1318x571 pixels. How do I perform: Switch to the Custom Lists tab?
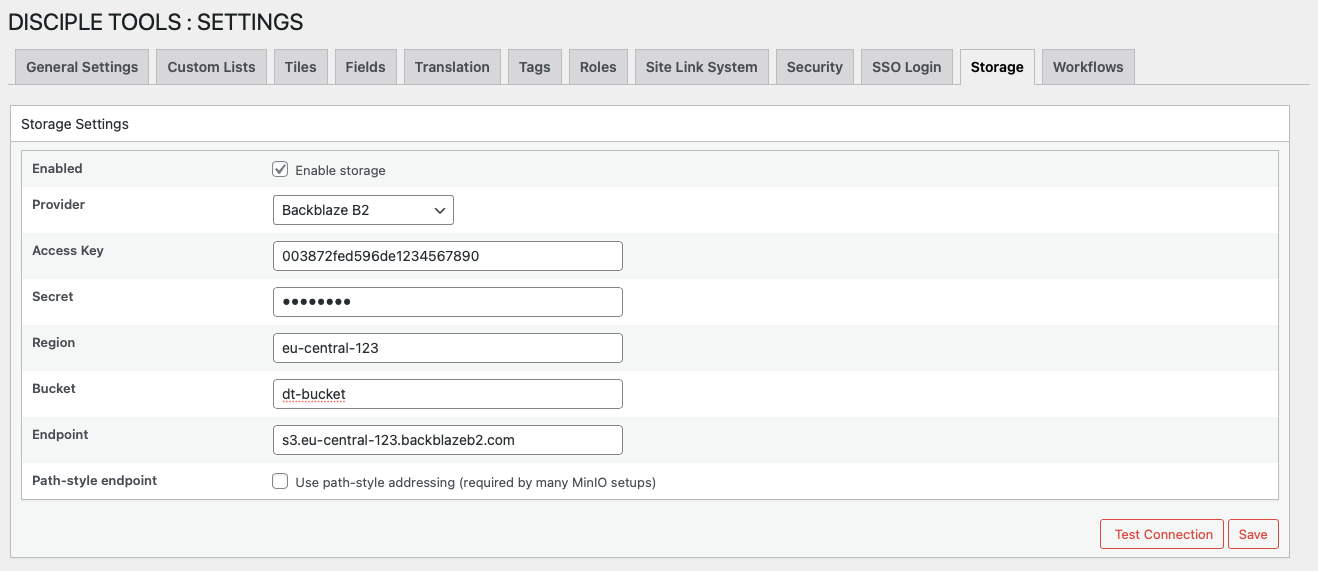coord(211,67)
